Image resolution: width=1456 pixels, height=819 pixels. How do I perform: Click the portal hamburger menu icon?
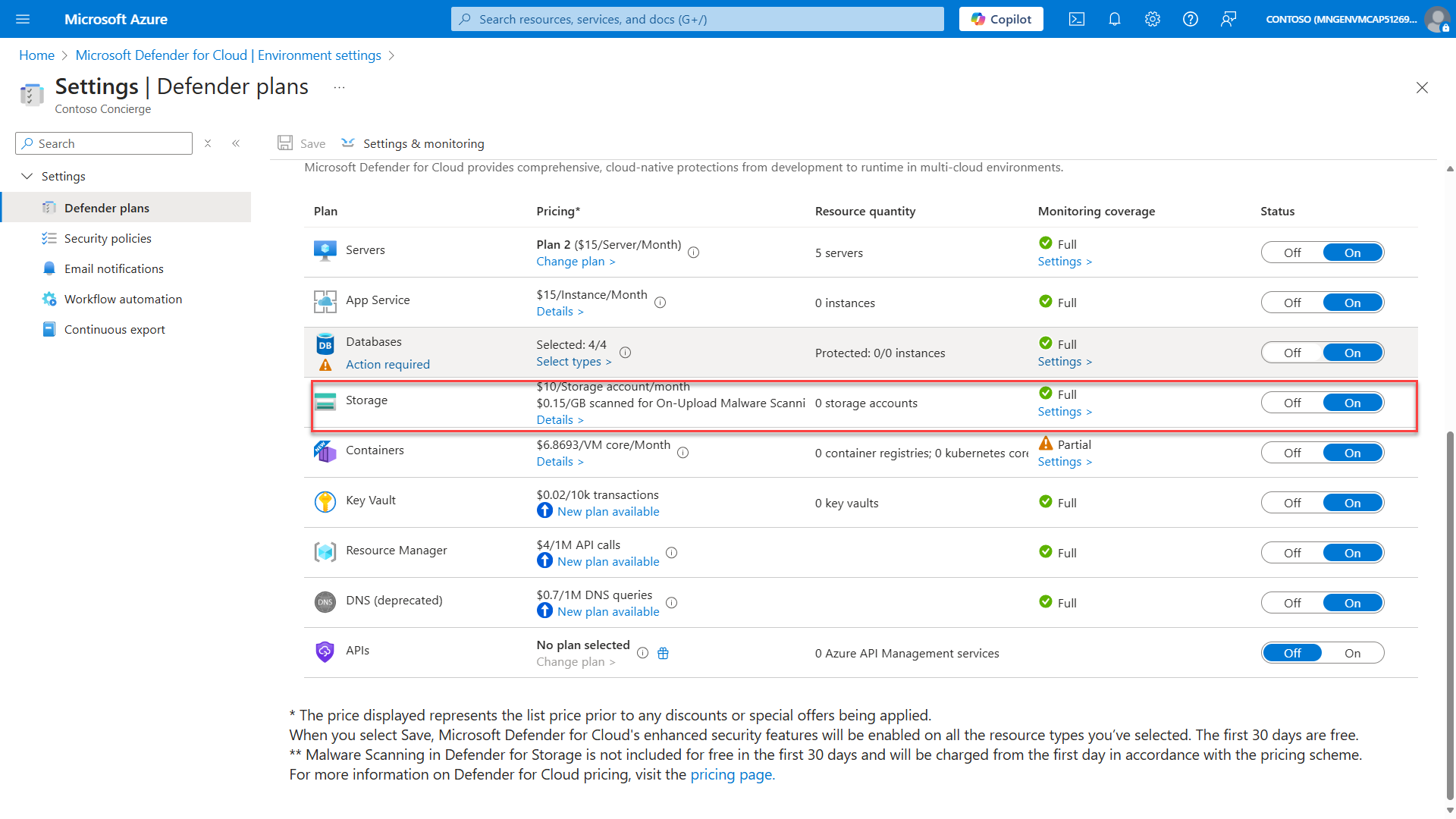(23, 19)
